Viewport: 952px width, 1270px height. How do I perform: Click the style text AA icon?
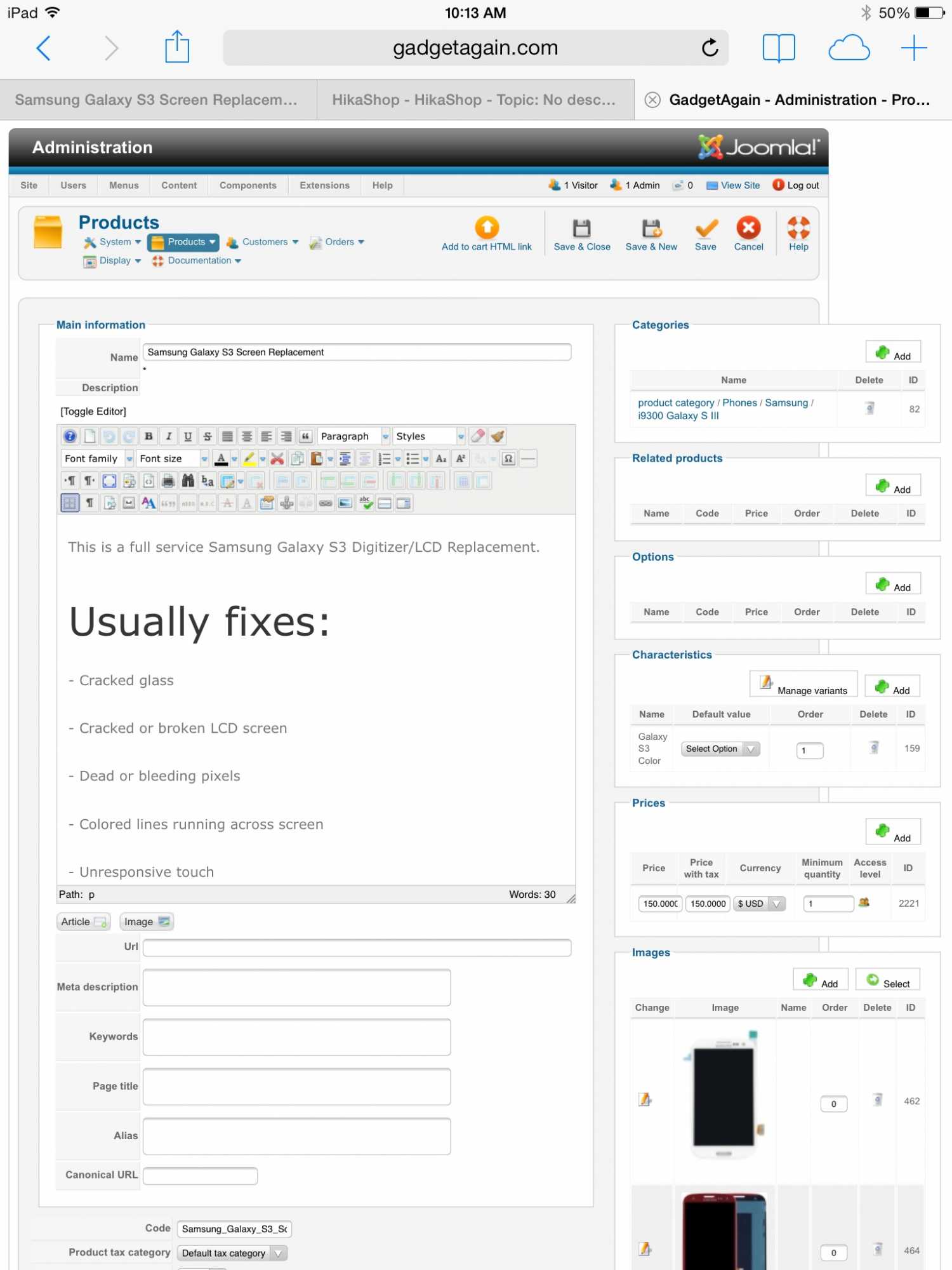click(149, 503)
